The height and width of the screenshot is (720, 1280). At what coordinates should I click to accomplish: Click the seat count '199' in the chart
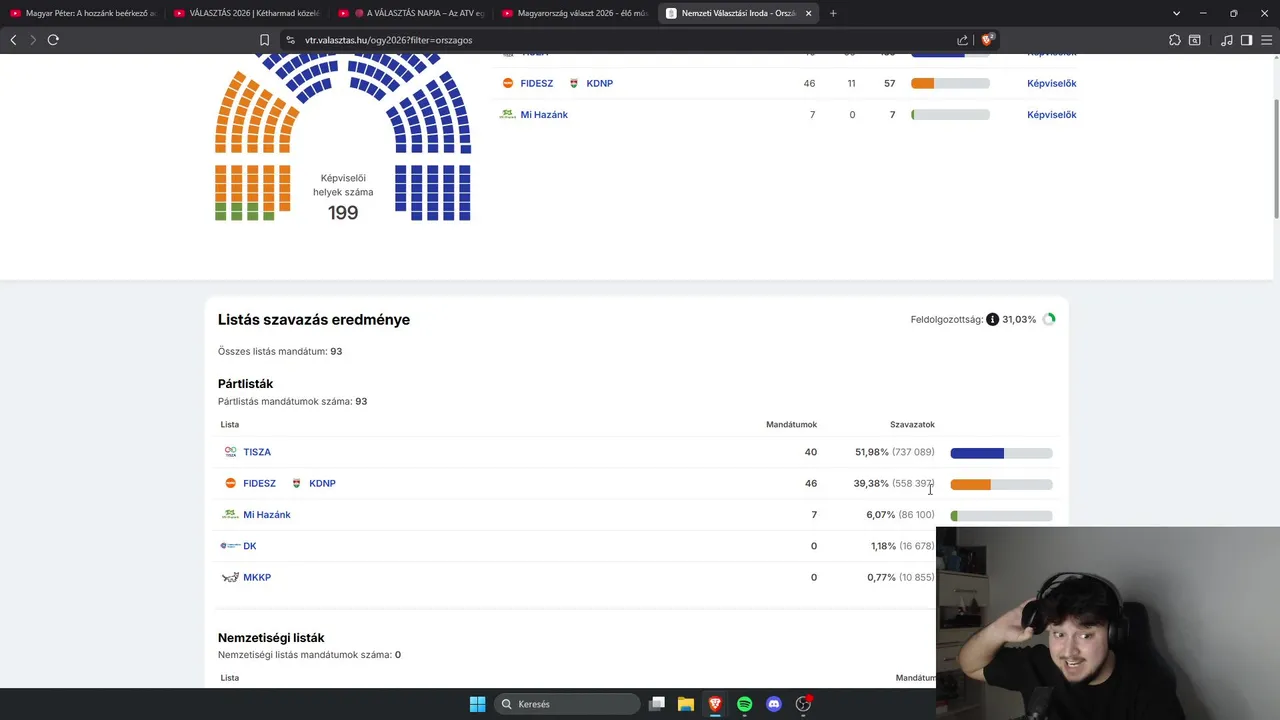343,213
